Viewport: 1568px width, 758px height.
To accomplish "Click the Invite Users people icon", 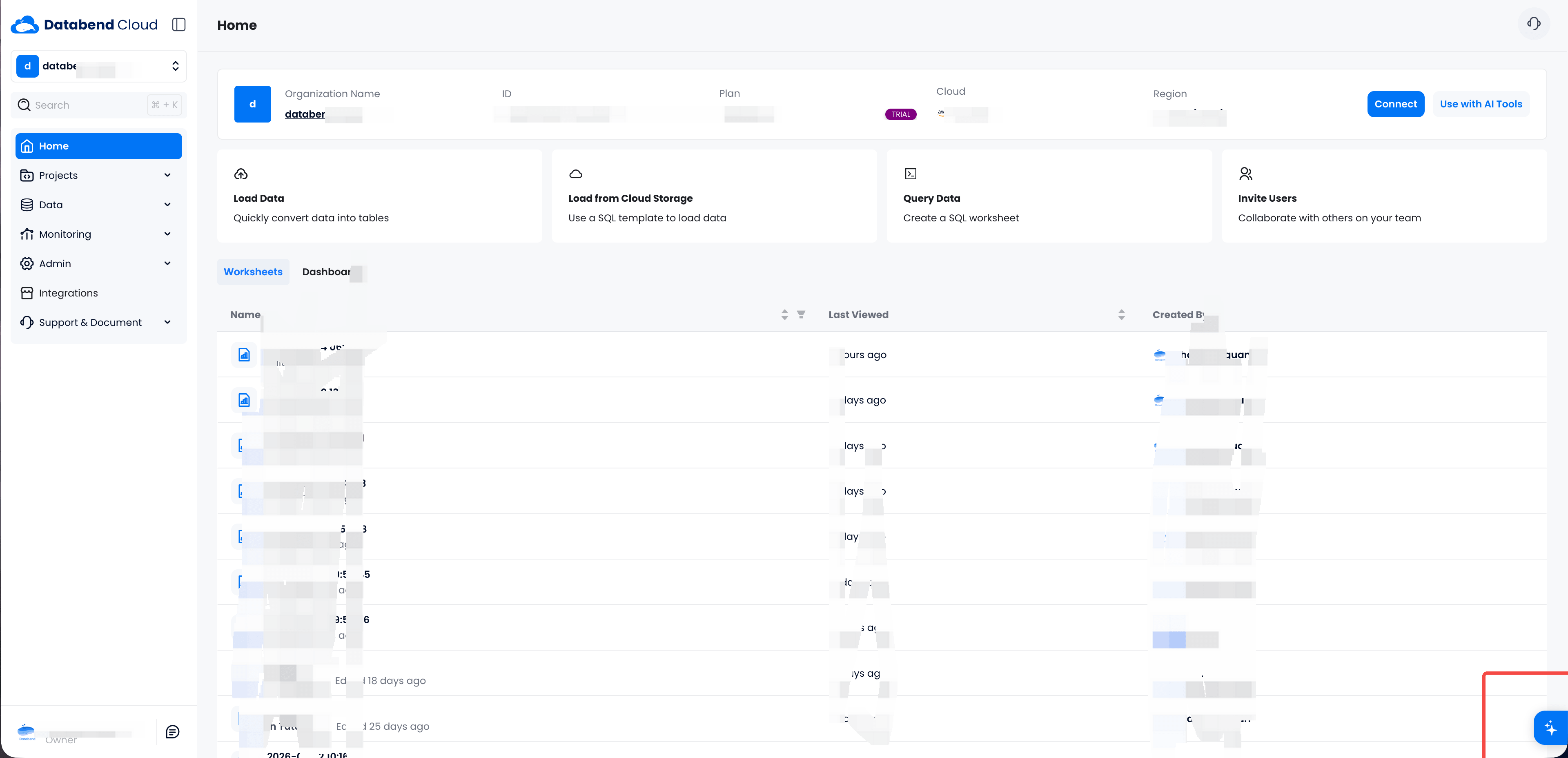I will coord(1246,174).
